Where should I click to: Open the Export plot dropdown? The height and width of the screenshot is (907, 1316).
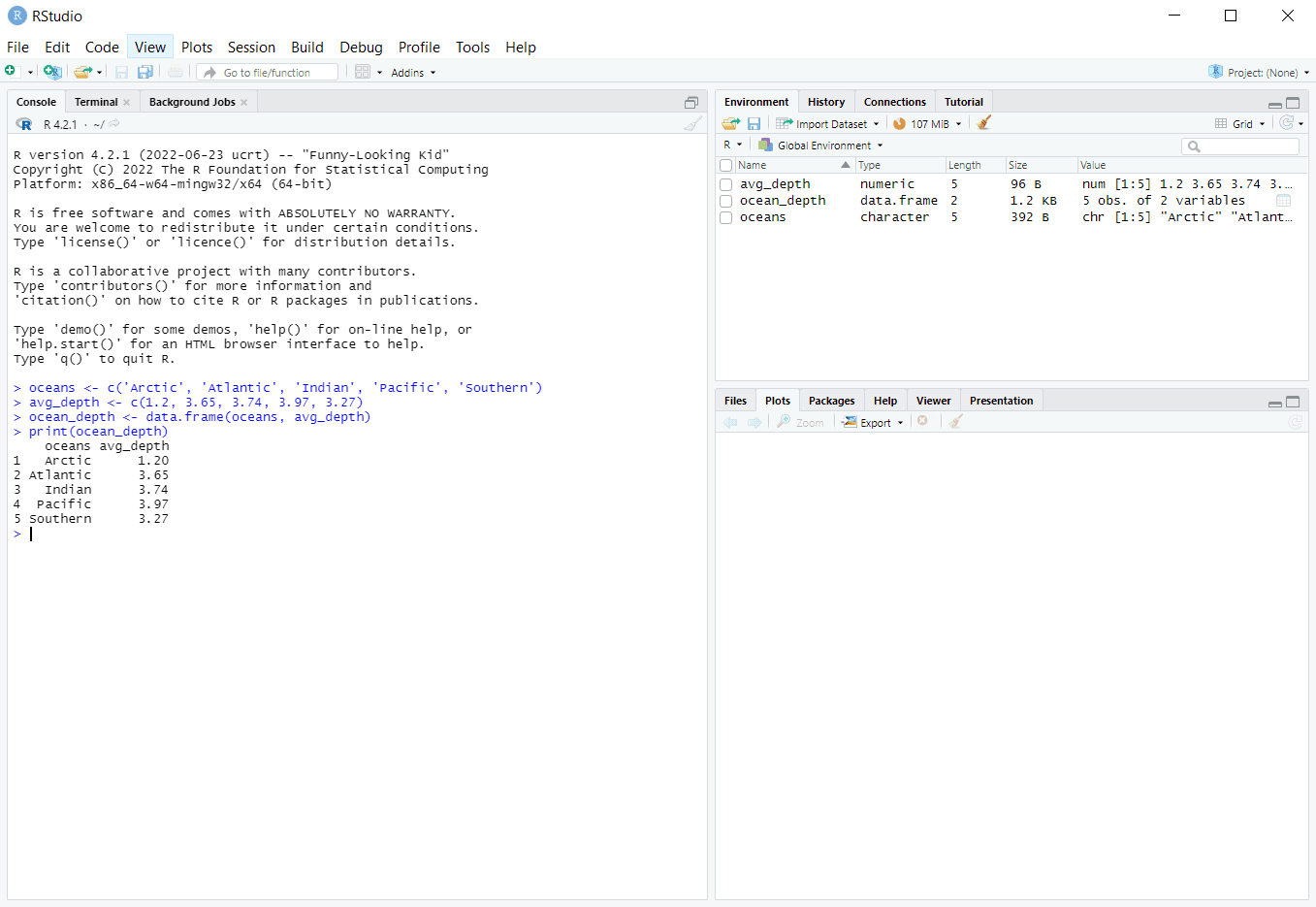873,422
